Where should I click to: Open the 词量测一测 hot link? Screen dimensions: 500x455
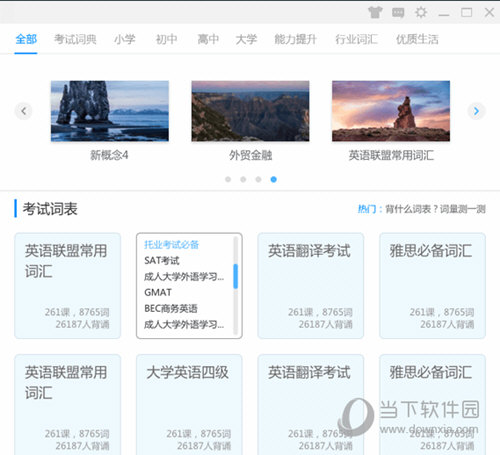tap(463, 209)
